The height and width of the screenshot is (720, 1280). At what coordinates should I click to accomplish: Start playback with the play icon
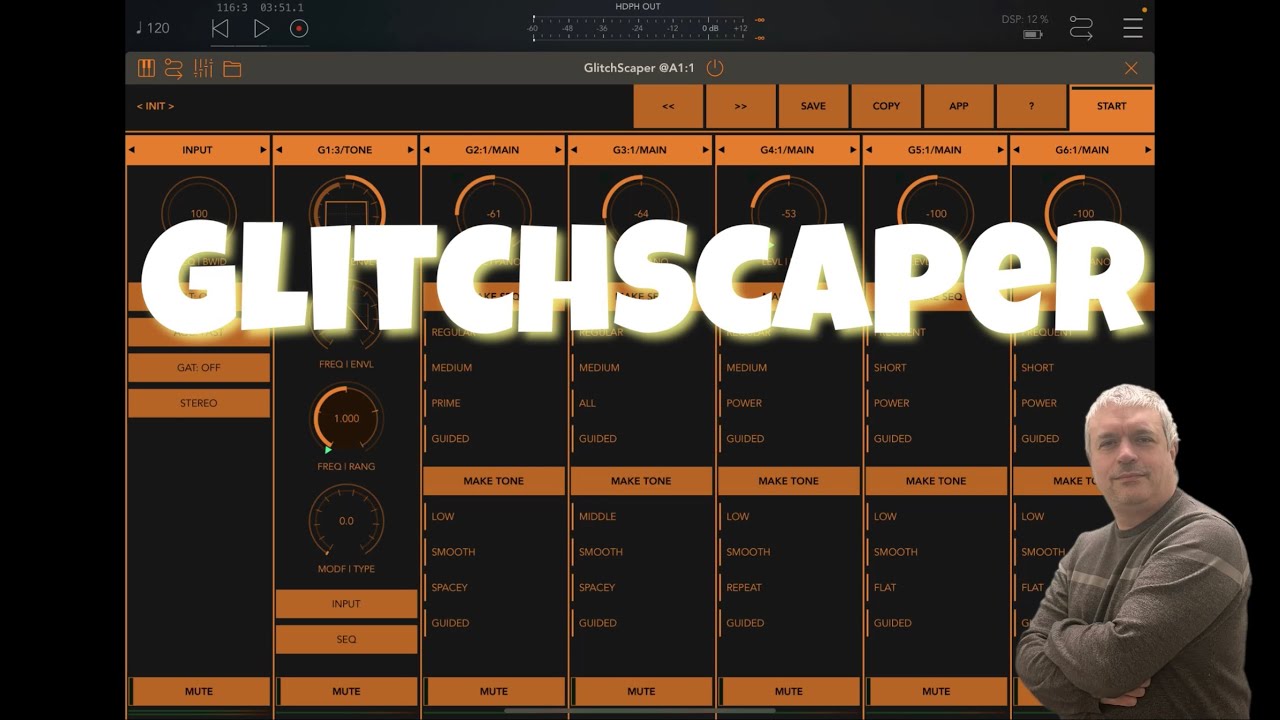(261, 29)
